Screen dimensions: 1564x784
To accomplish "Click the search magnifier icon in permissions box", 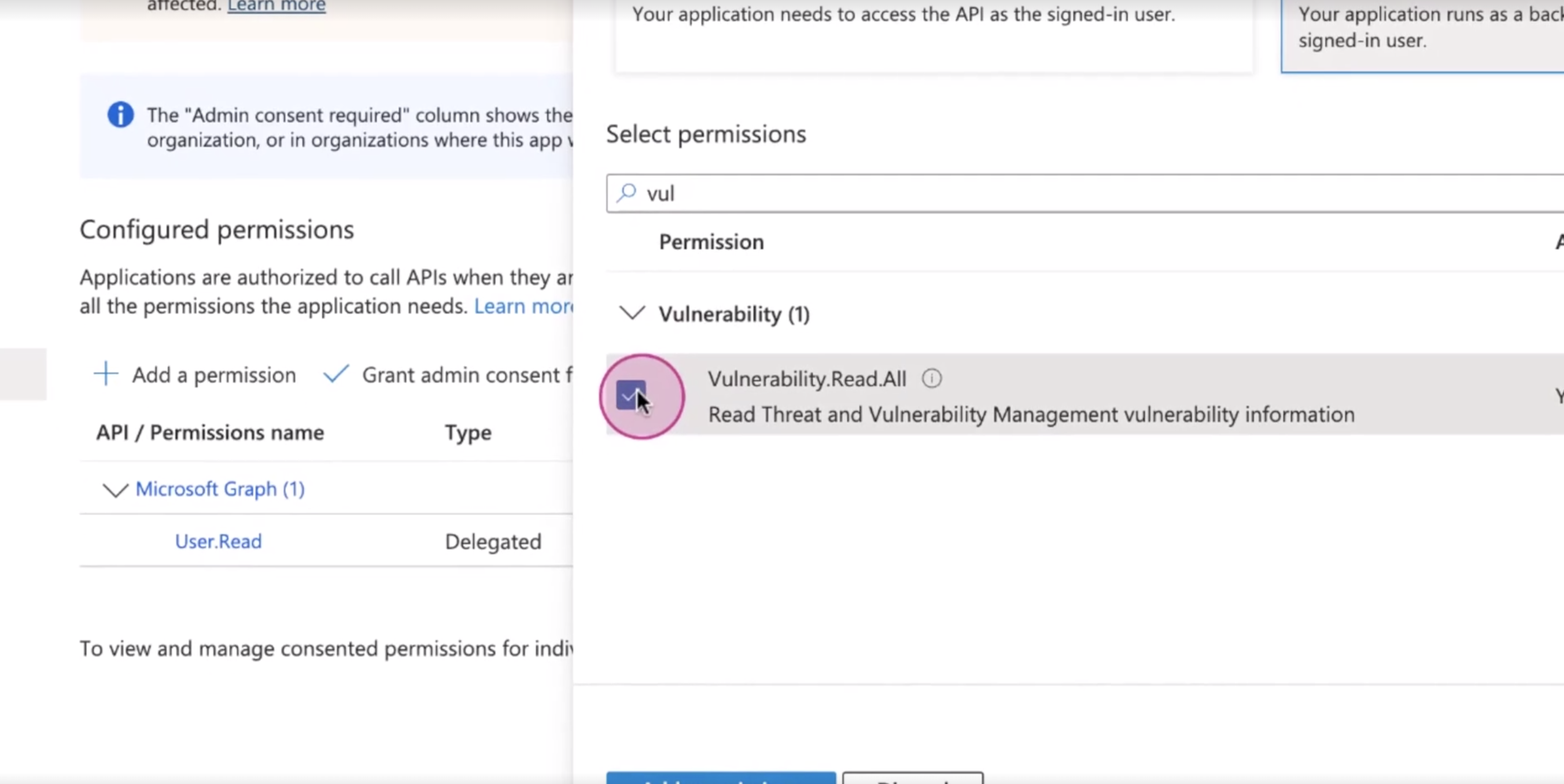I will click(626, 193).
